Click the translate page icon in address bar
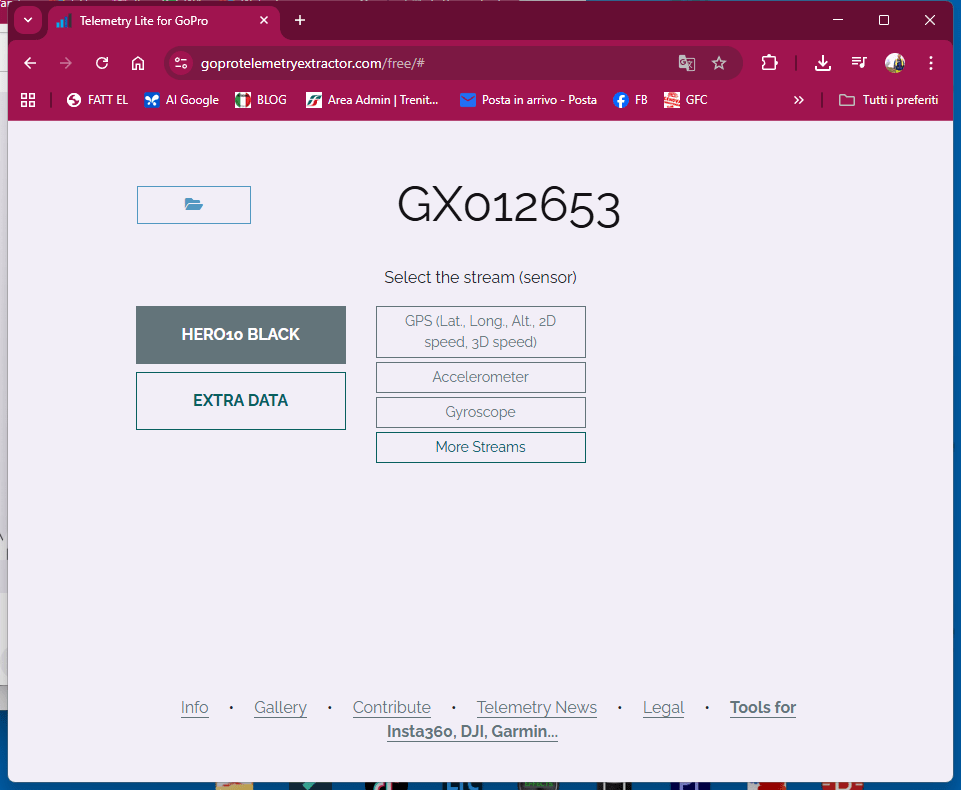Screen dimensions: 961x790 686,63
